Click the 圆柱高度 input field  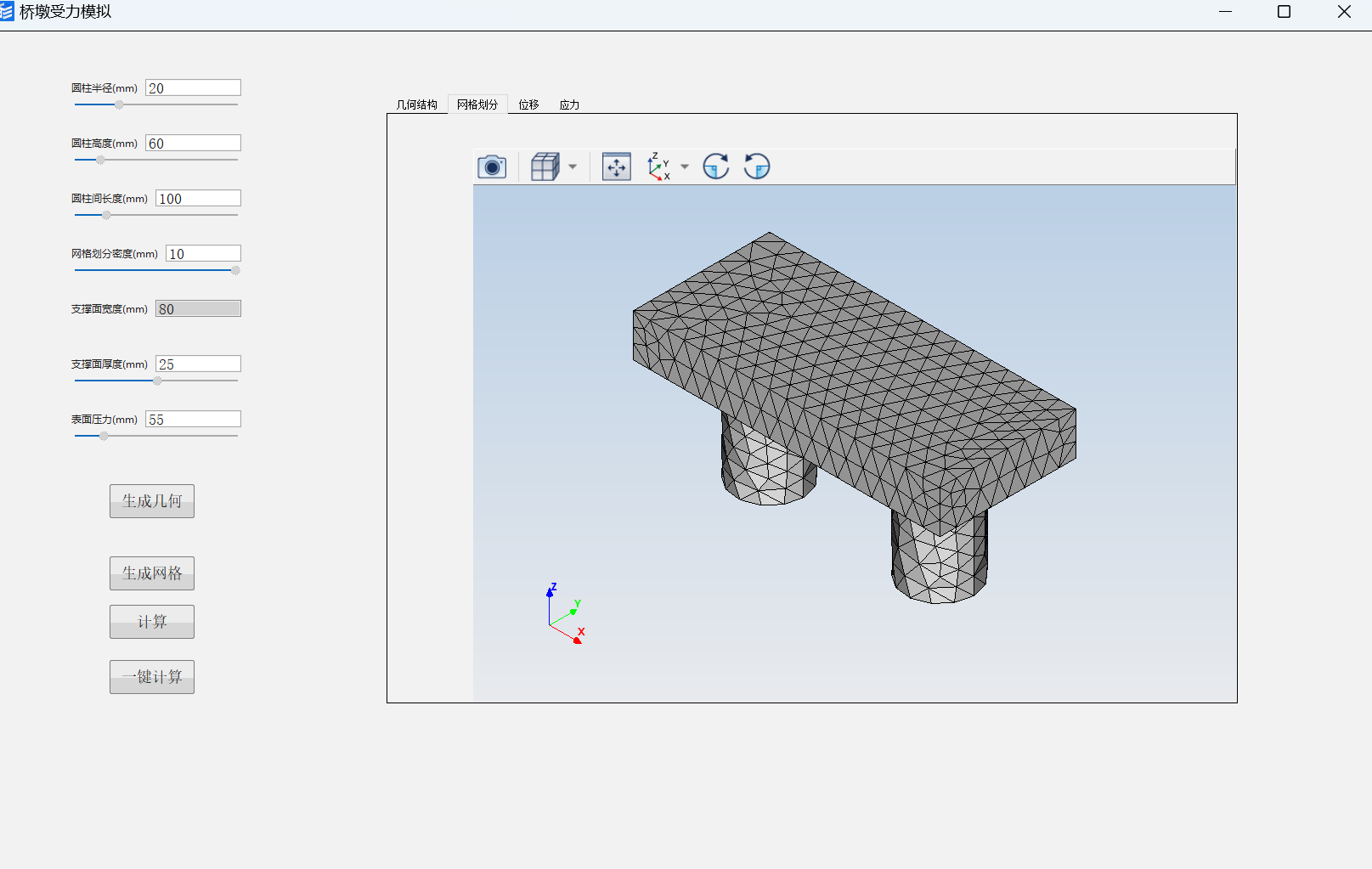(x=193, y=143)
